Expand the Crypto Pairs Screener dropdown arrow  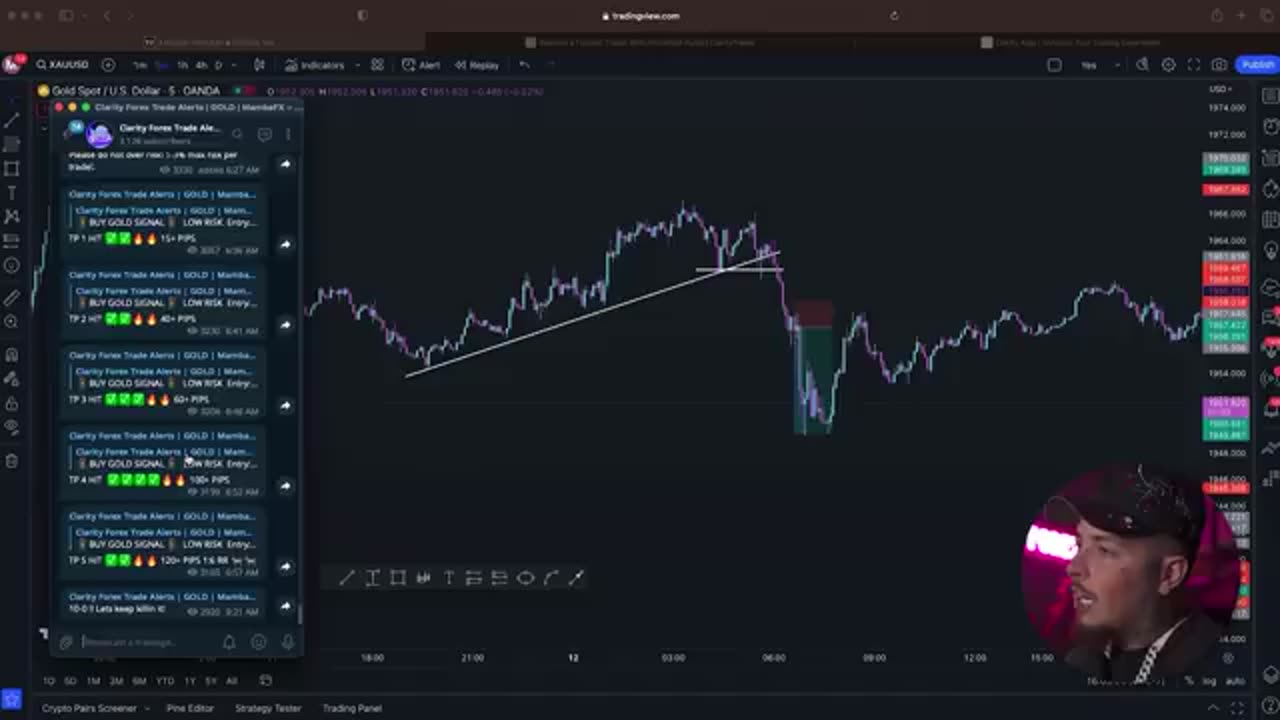tap(146, 708)
